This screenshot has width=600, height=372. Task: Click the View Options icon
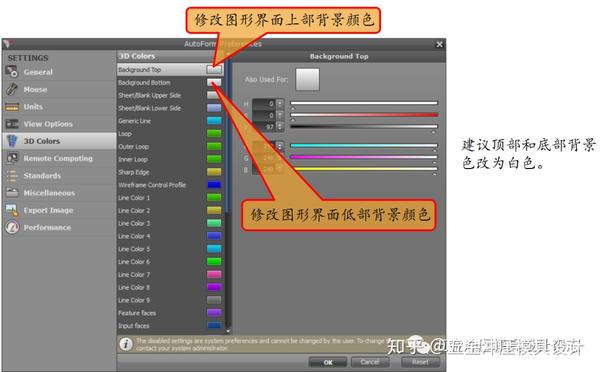tap(12, 124)
